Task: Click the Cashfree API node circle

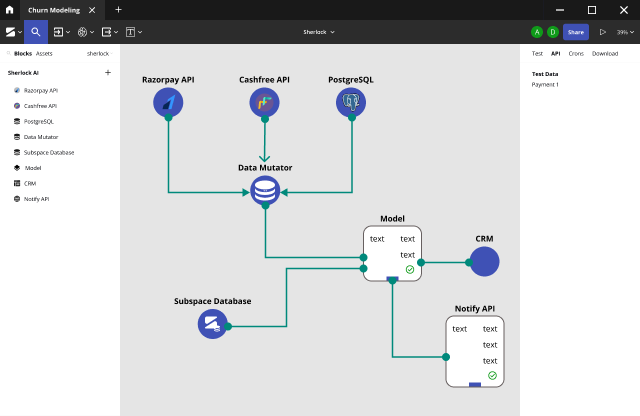Action: click(264, 102)
